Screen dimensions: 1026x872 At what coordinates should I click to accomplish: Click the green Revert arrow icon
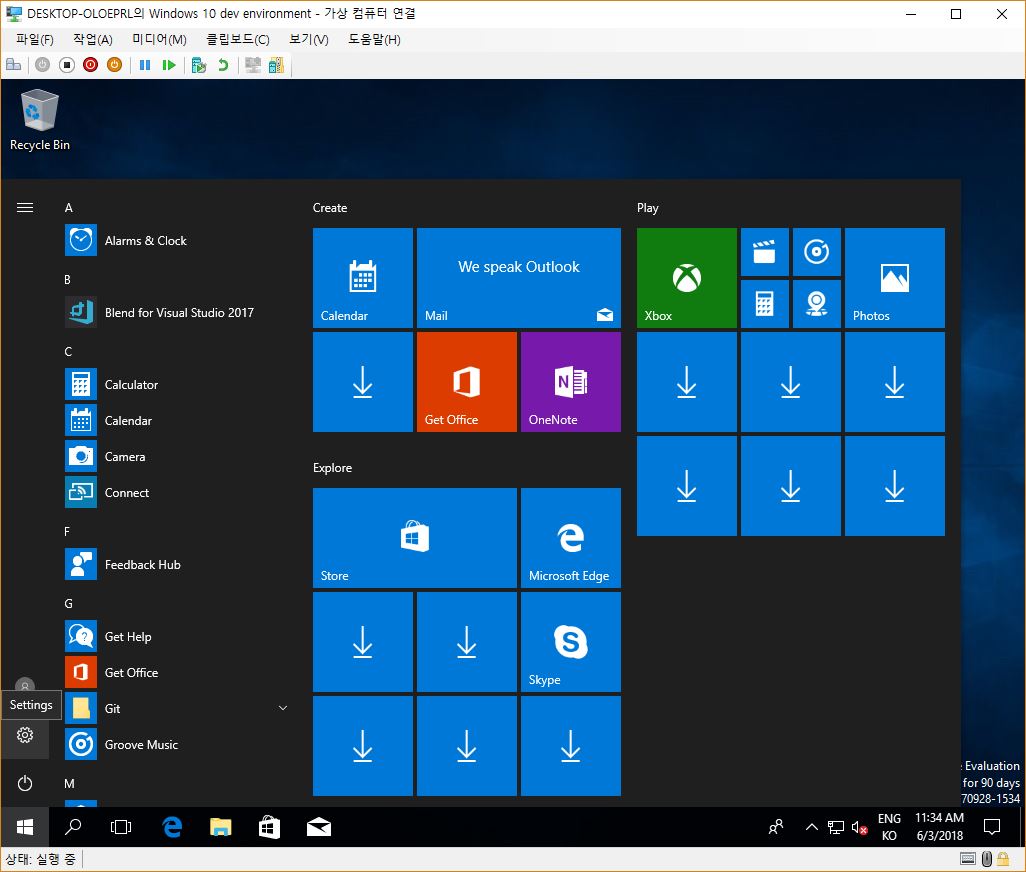(223, 65)
